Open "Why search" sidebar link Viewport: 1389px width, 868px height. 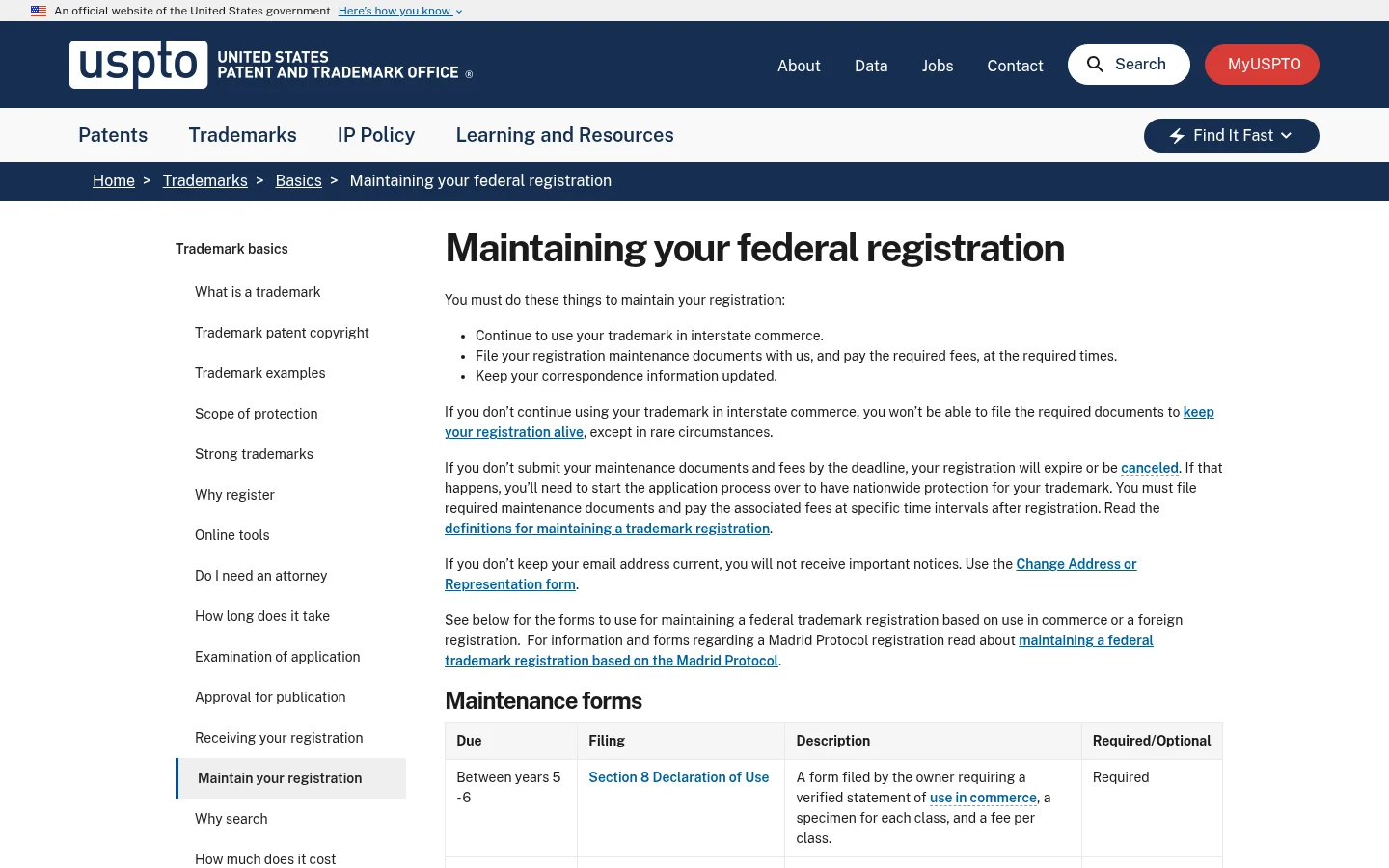click(x=231, y=819)
